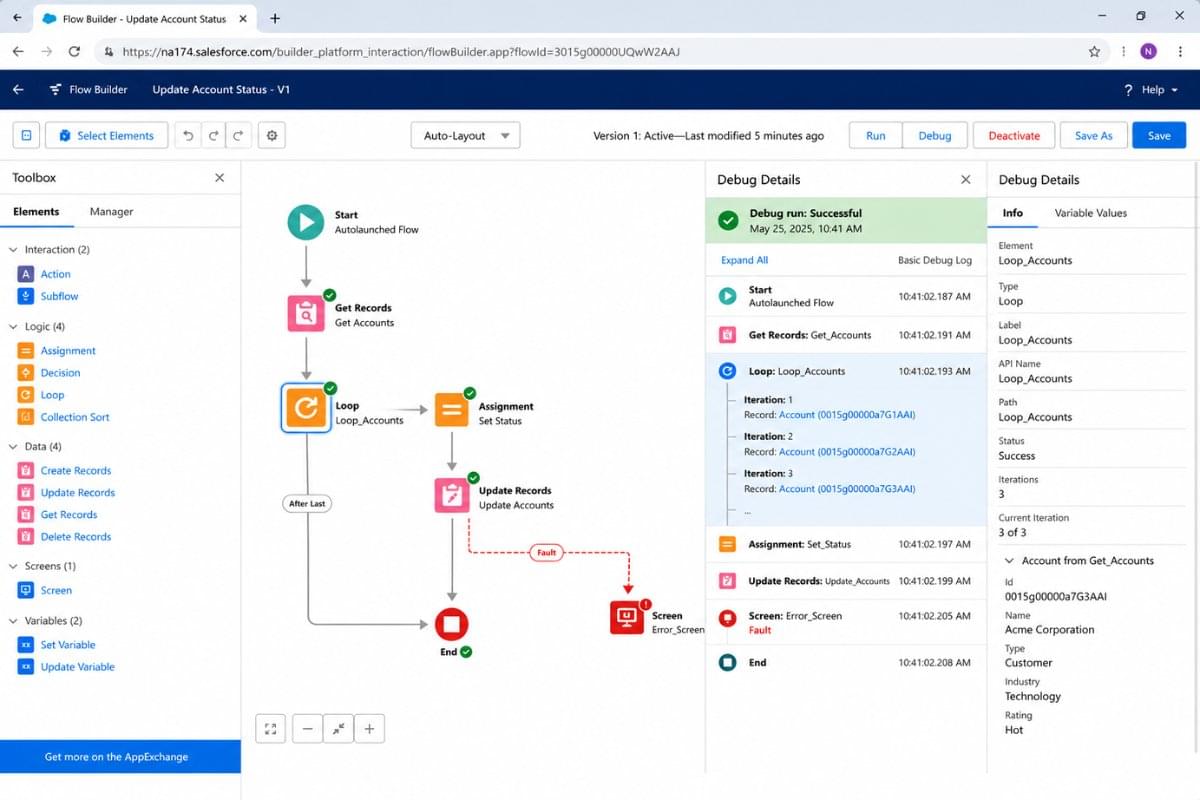Open flow settings gear icon

pyautogui.click(x=272, y=136)
